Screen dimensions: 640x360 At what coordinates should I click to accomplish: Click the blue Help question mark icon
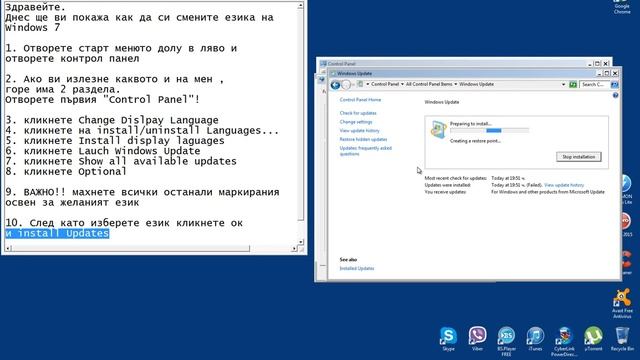click(x=615, y=96)
